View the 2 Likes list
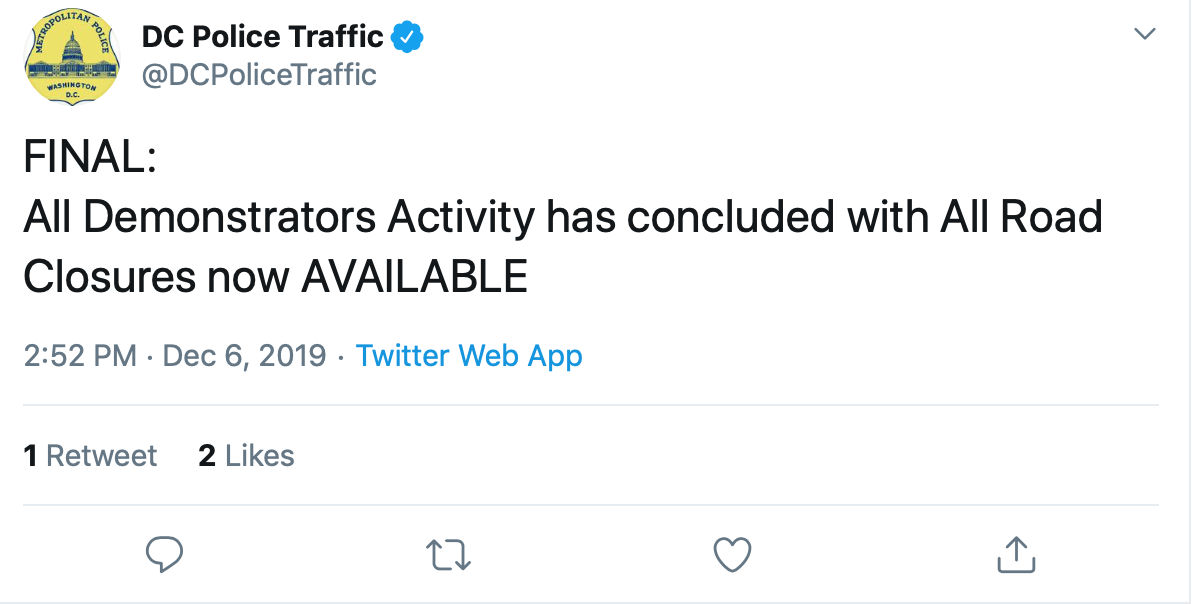This screenshot has height=604, width=1194. [246, 455]
